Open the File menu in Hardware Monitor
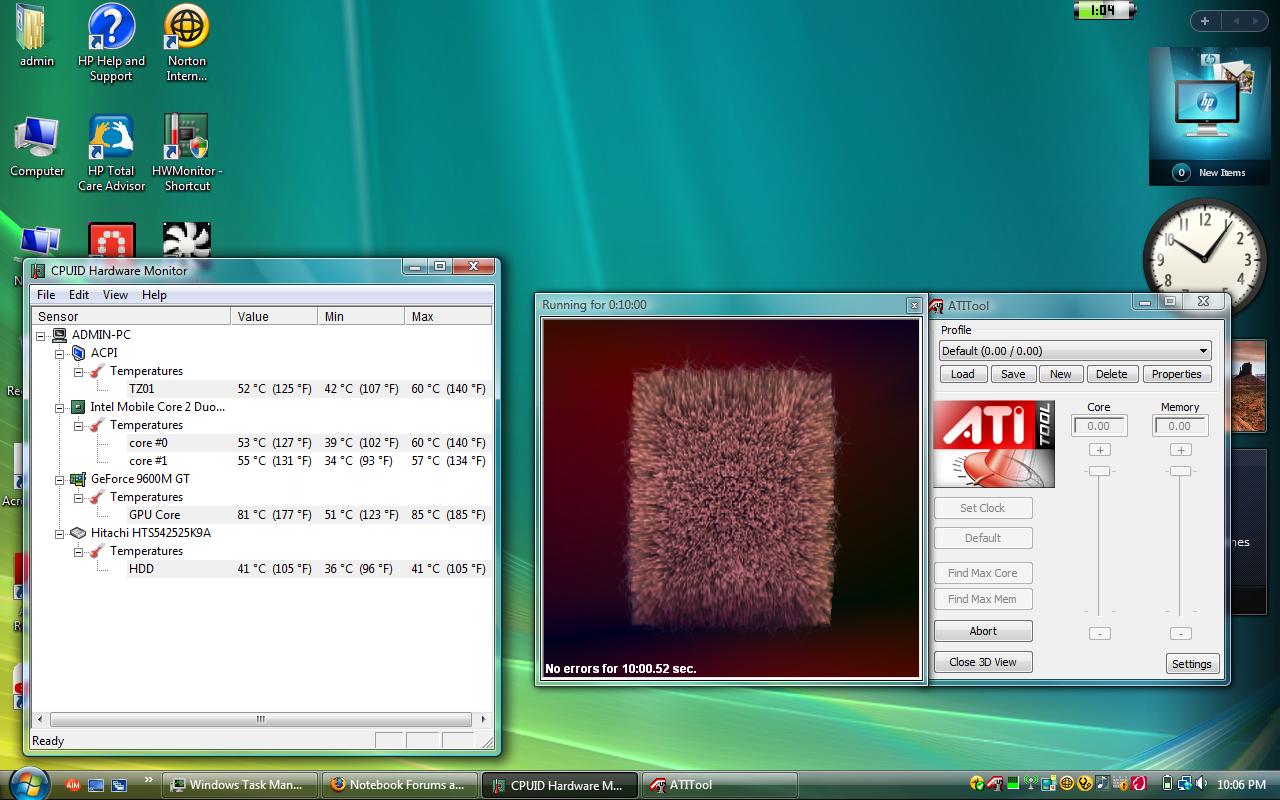1280x800 pixels. click(x=46, y=295)
